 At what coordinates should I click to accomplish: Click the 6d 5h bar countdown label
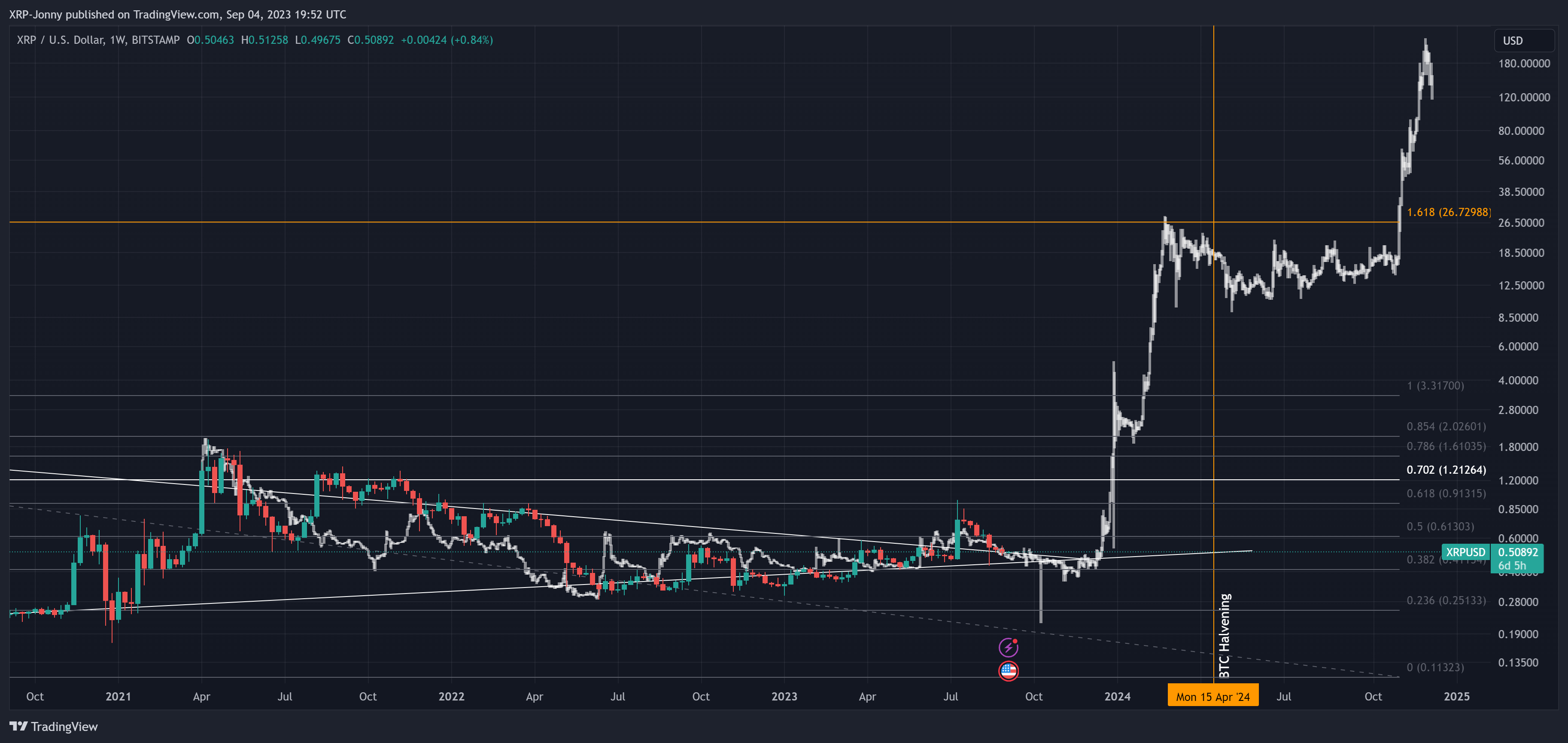(x=1512, y=566)
